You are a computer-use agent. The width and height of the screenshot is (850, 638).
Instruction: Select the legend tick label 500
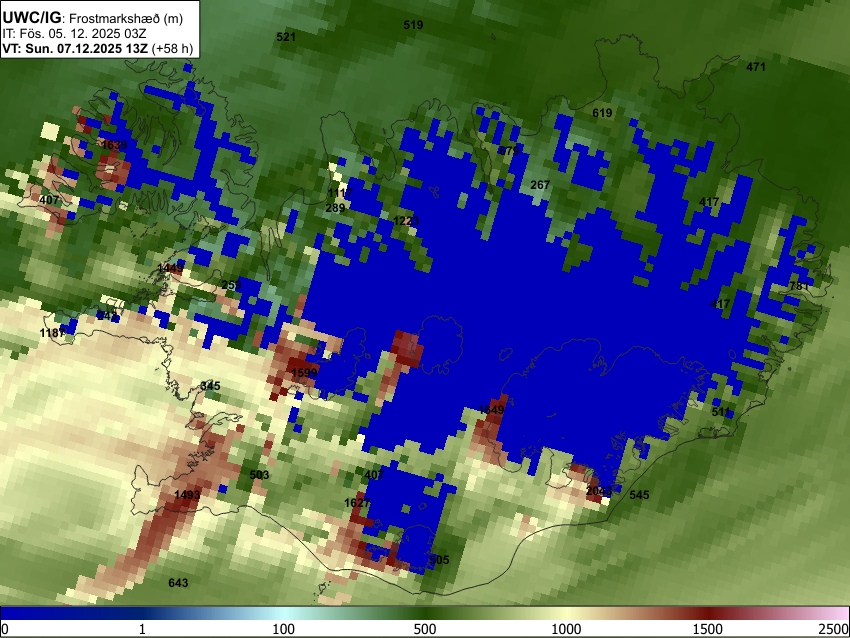[x=424, y=629]
